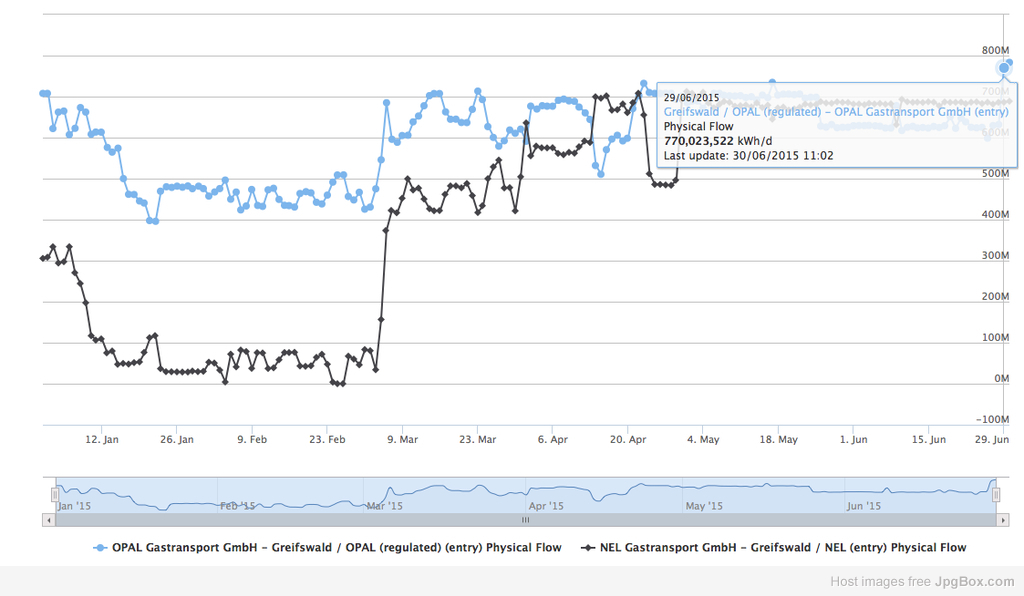Click the navigator scrollbar left arrow
Image resolution: width=1024 pixels, height=596 pixels.
click(x=49, y=520)
